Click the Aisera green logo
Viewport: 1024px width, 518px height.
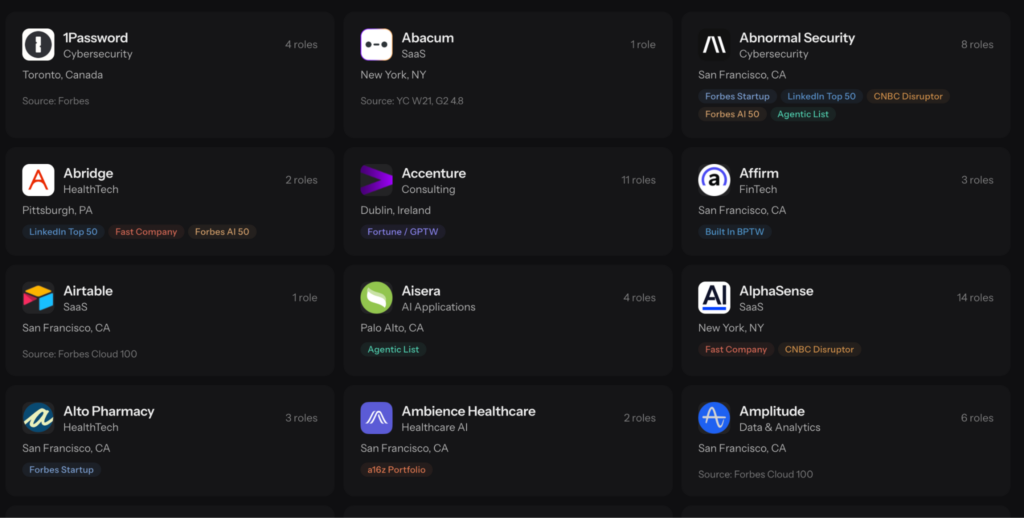click(x=376, y=298)
